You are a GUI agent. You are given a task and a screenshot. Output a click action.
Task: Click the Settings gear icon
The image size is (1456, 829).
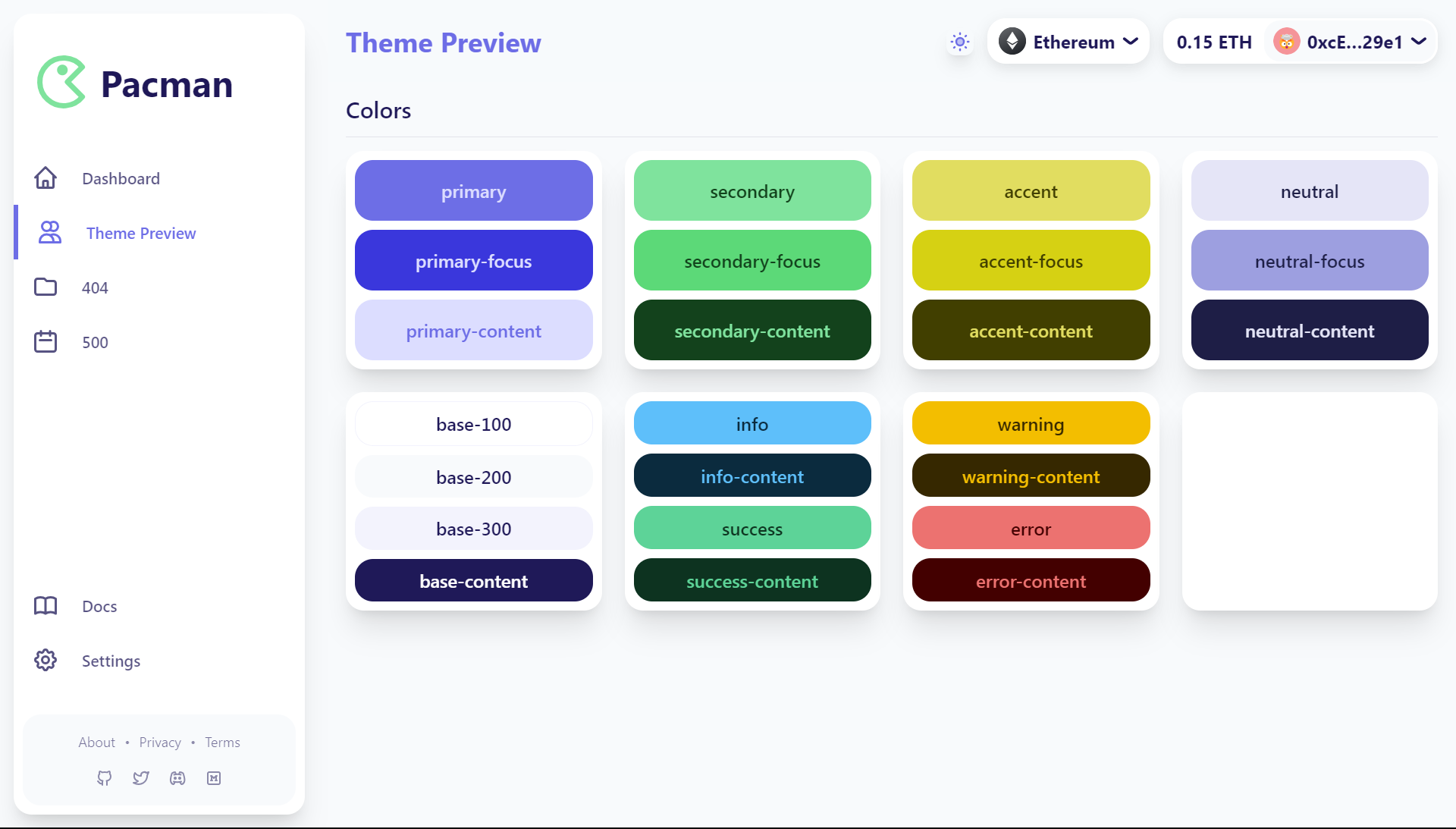[x=45, y=660]
